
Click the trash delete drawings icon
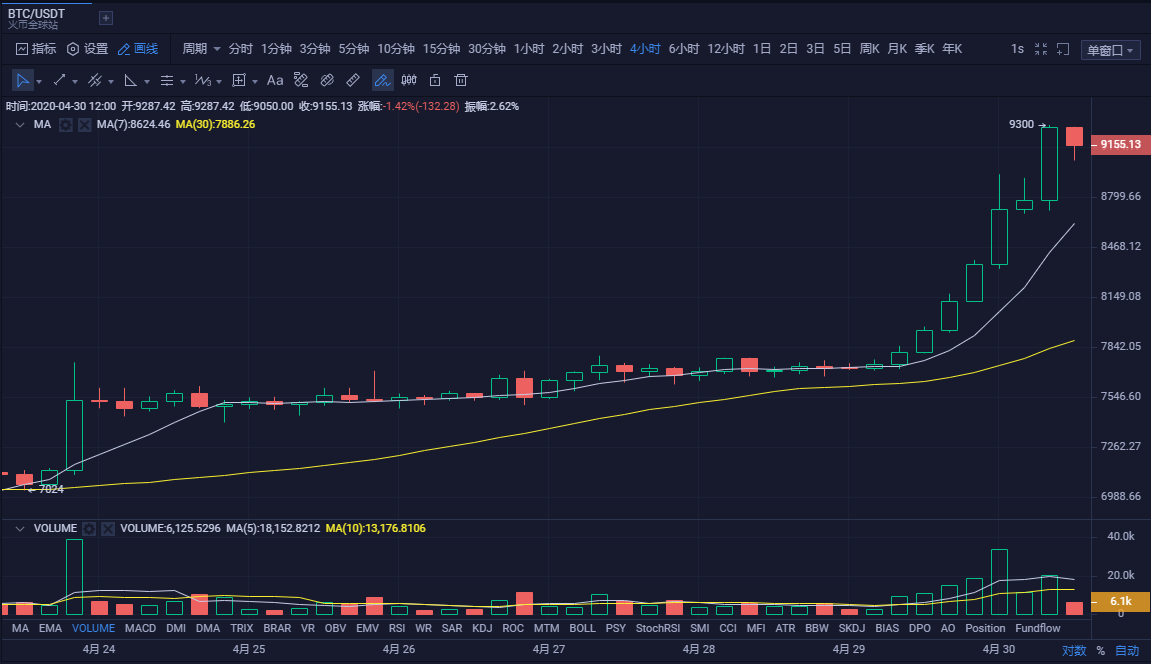461,80
